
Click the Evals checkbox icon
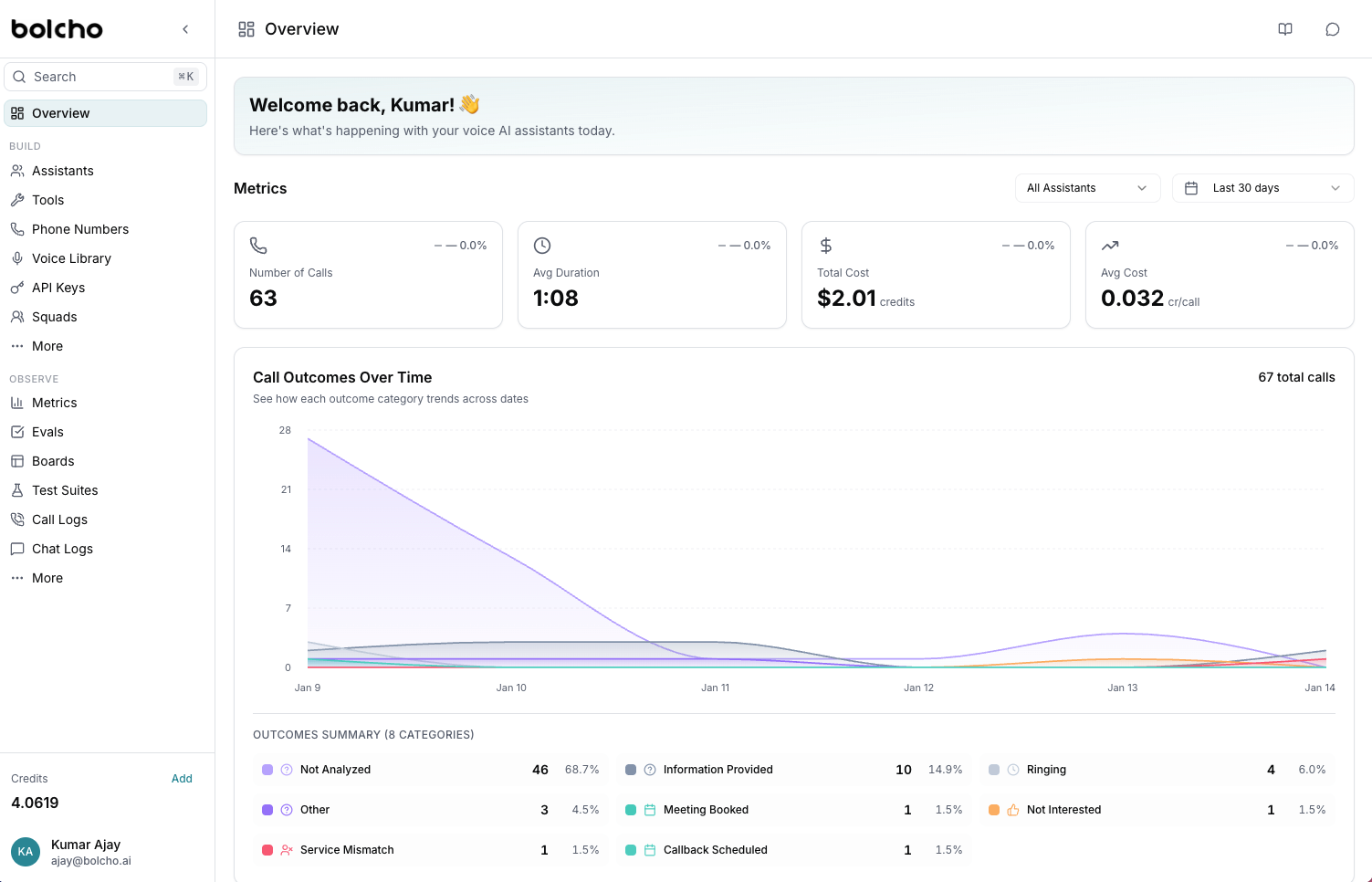click(x=17, y=432)
